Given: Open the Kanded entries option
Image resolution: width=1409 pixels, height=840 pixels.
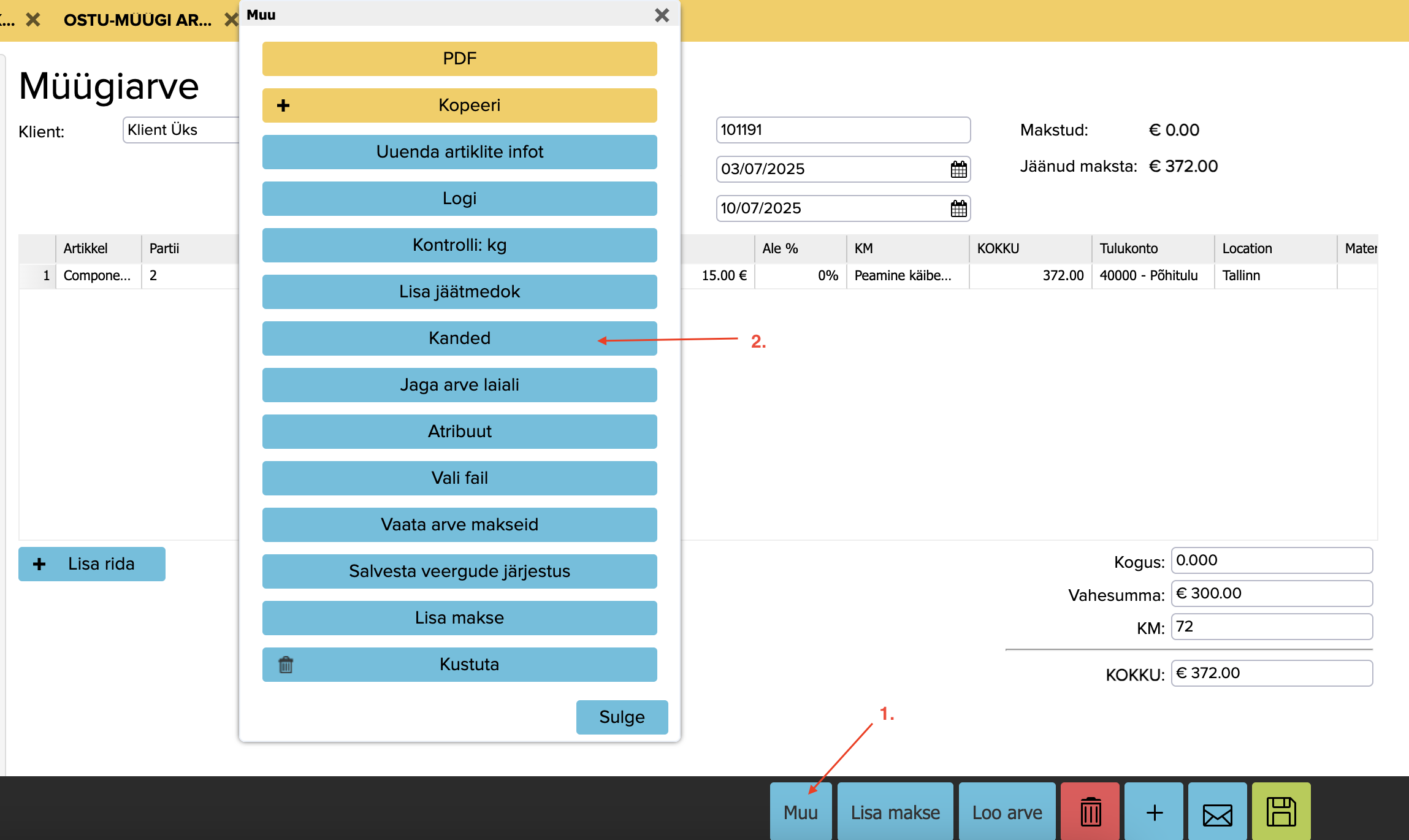Looking at the screenshot, I should tap(459, 338).
